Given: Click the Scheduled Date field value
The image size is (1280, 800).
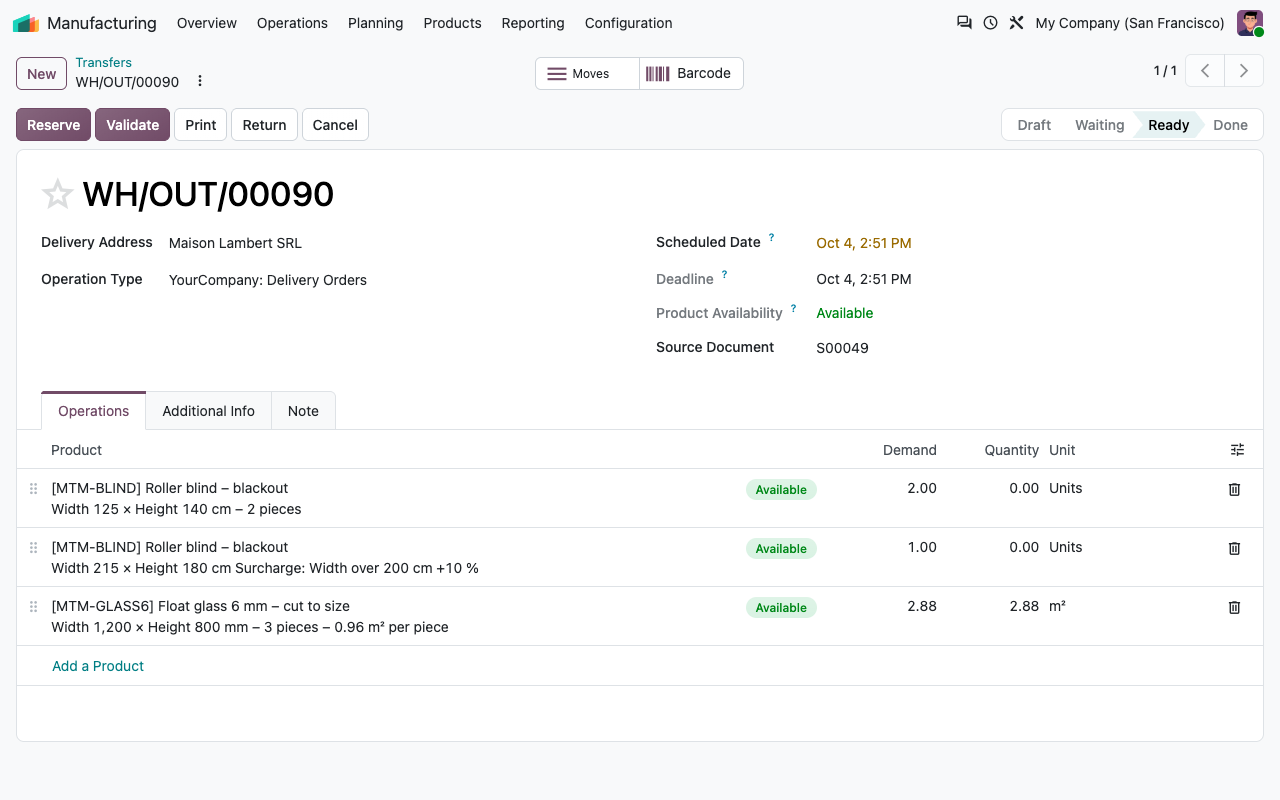Looking at the screenshot, I should pos(864,243).
